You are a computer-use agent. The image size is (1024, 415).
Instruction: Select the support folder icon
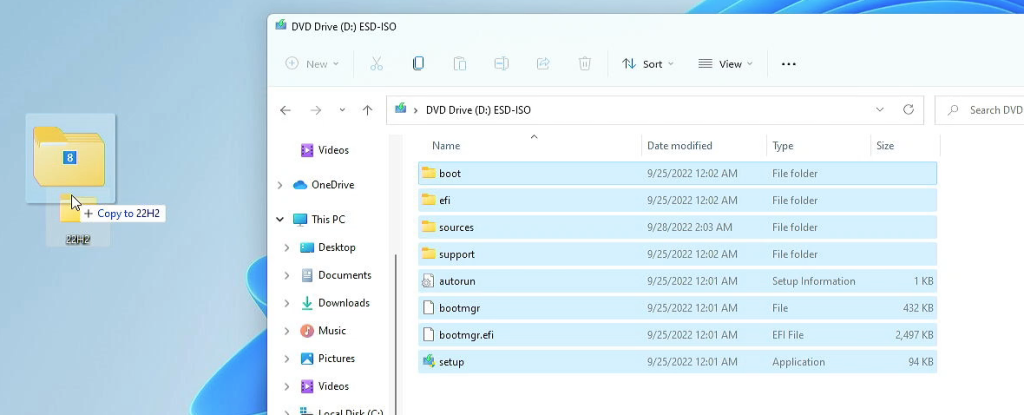(428, 254)
